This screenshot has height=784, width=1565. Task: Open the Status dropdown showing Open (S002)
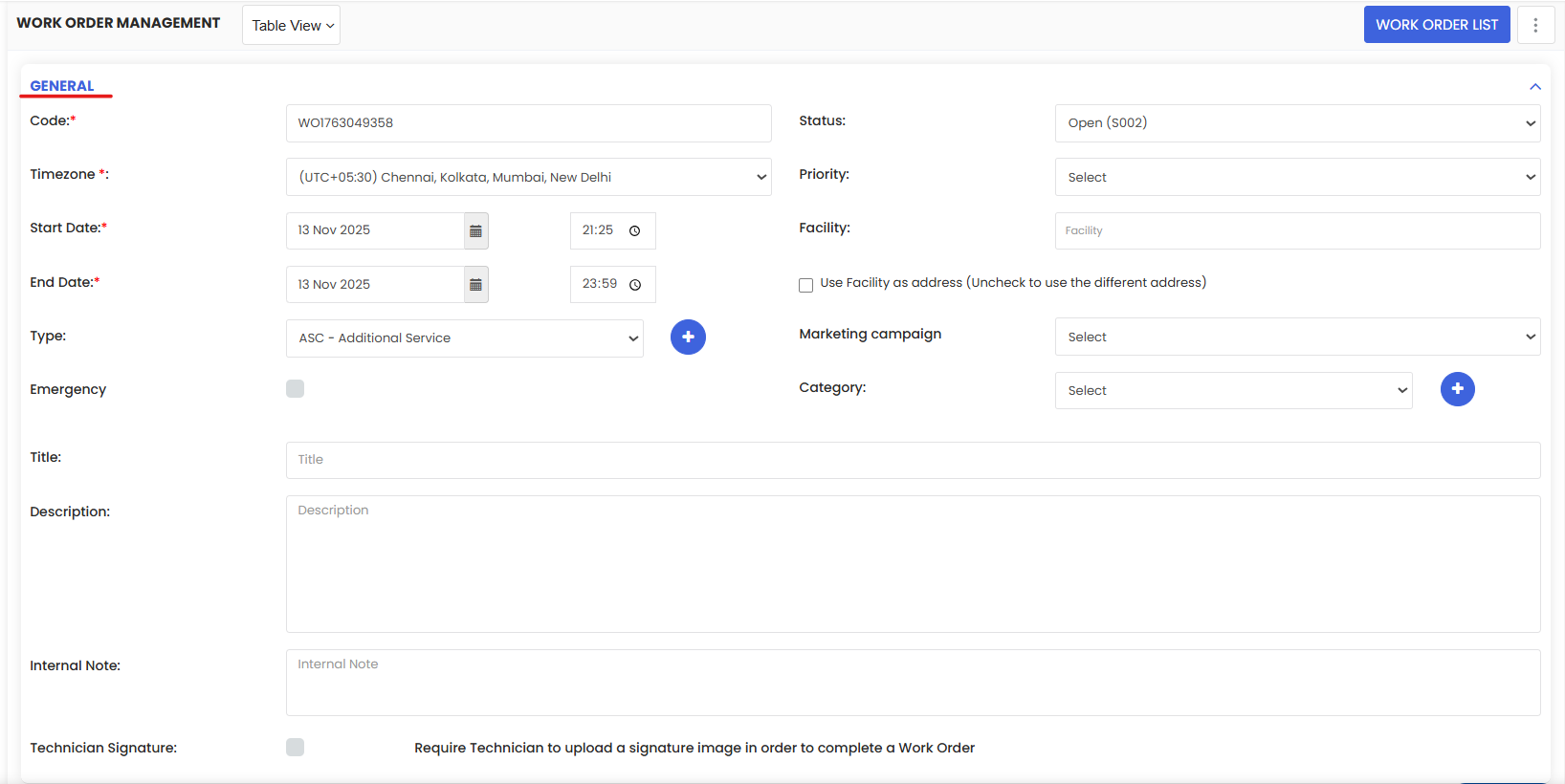[1297, 122]
